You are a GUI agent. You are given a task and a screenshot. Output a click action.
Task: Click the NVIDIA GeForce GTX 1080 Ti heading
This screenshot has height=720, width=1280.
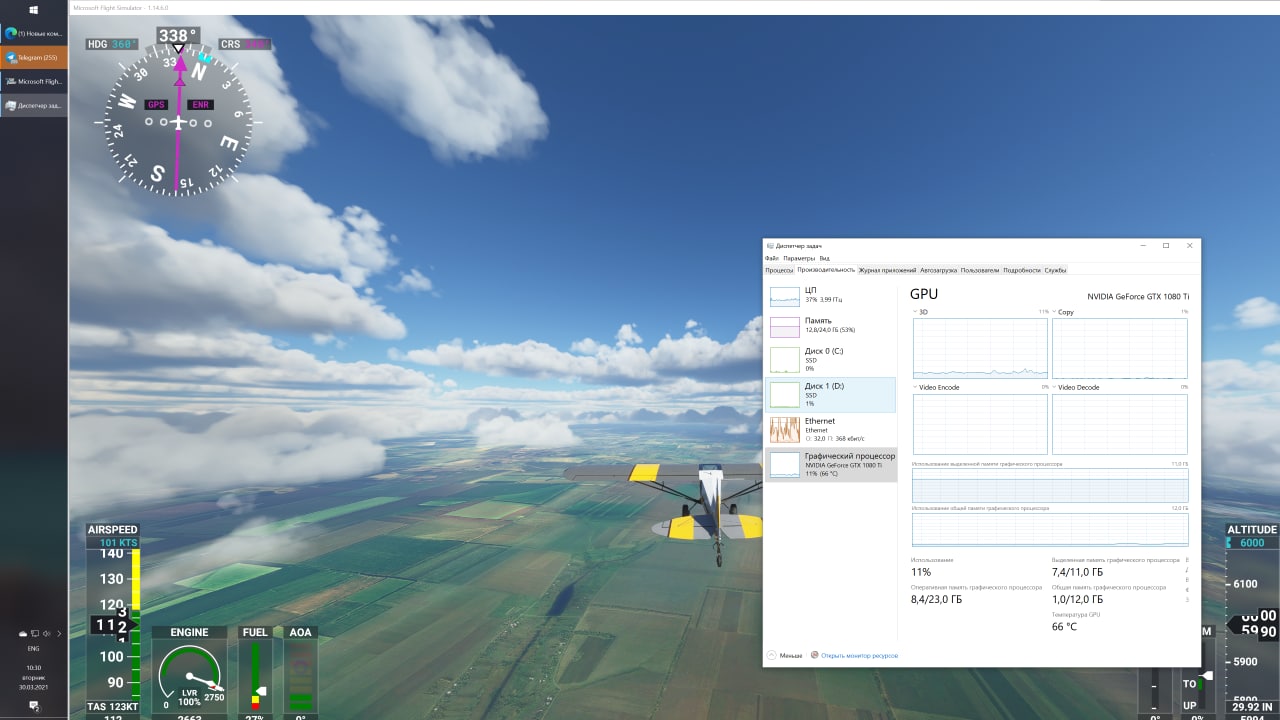1138,296
